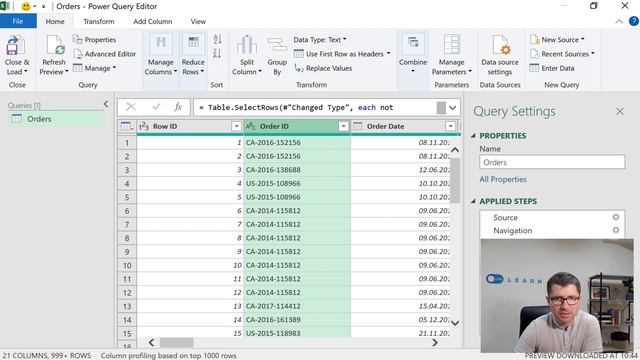The image size is (640, 360).
Task: Click the Help question mark icon
Action: [x=633, y=21]
